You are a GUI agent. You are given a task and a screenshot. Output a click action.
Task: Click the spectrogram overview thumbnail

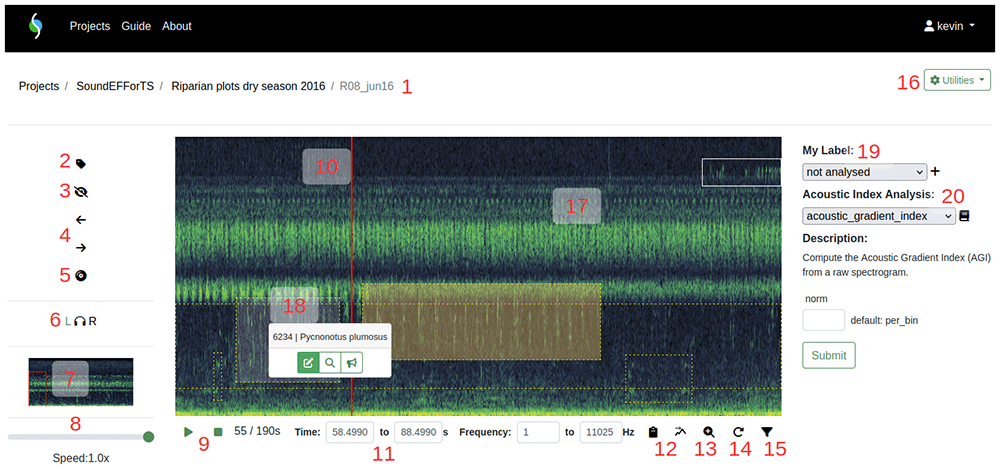tap(81, 382)
